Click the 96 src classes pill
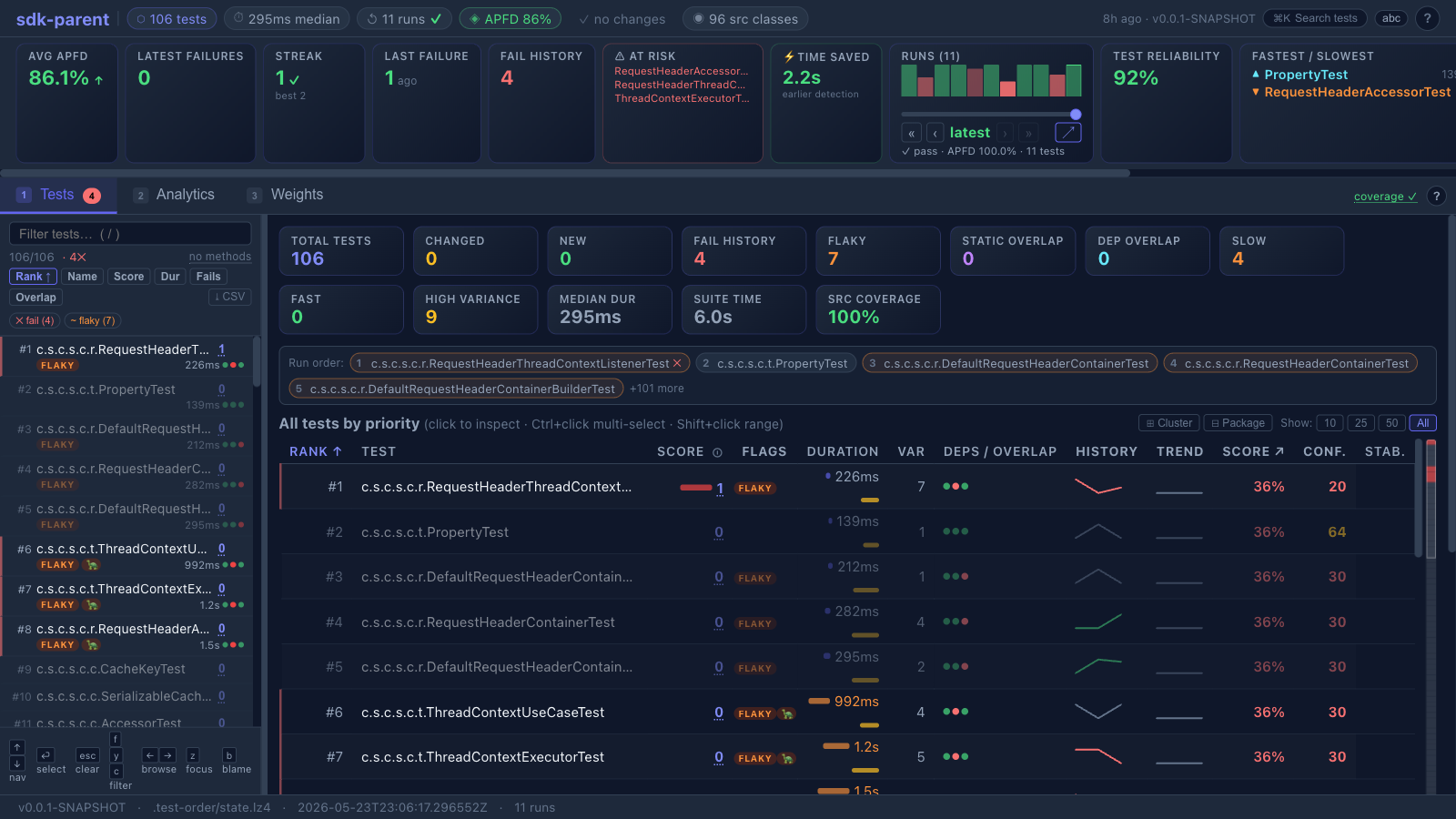The width and height of the screenshot is (1456, 819). (x=745, y=18)
